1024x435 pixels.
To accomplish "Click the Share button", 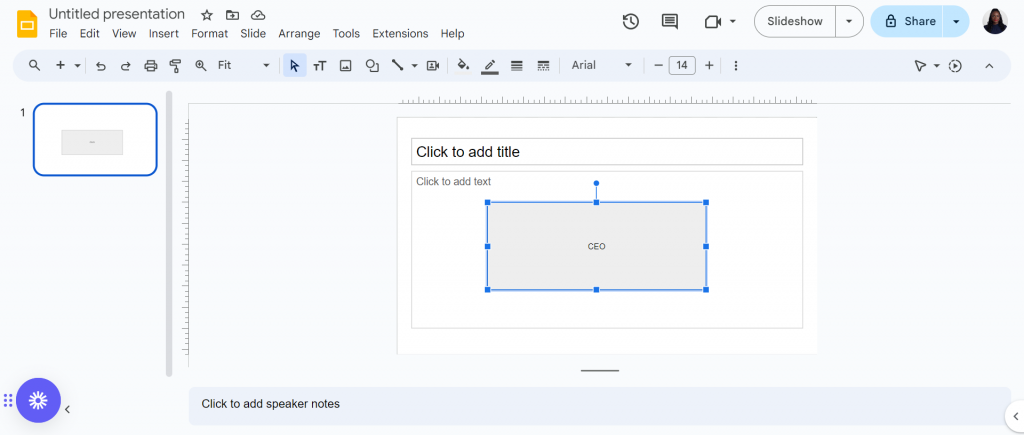I will tap(908, 22).
